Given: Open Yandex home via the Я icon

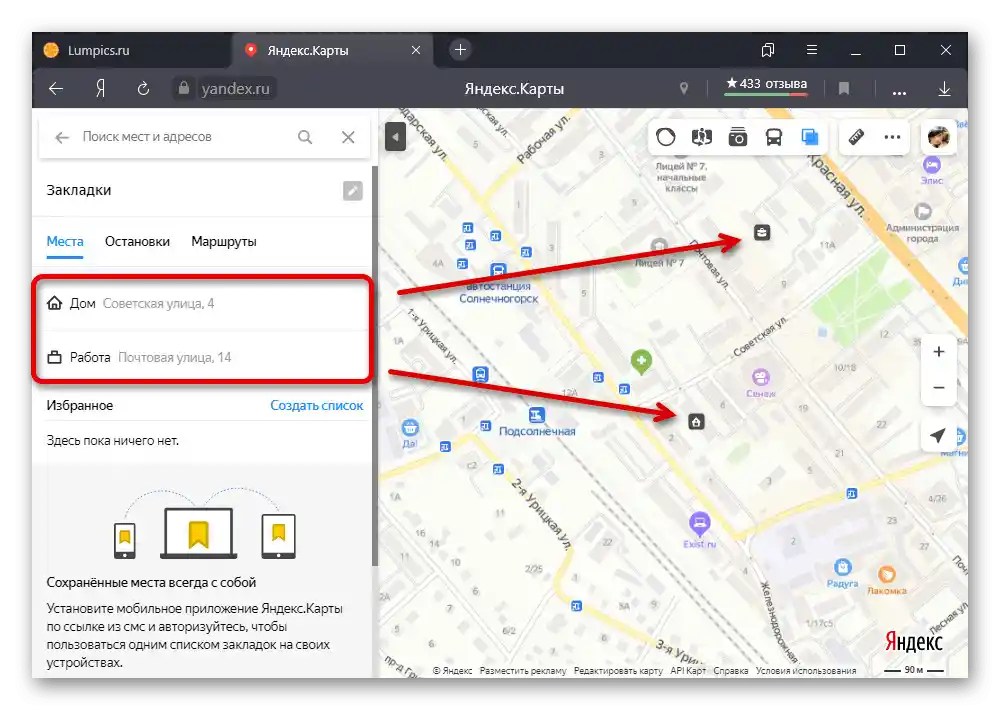Looking at the screenshot, I should [100, 89].
